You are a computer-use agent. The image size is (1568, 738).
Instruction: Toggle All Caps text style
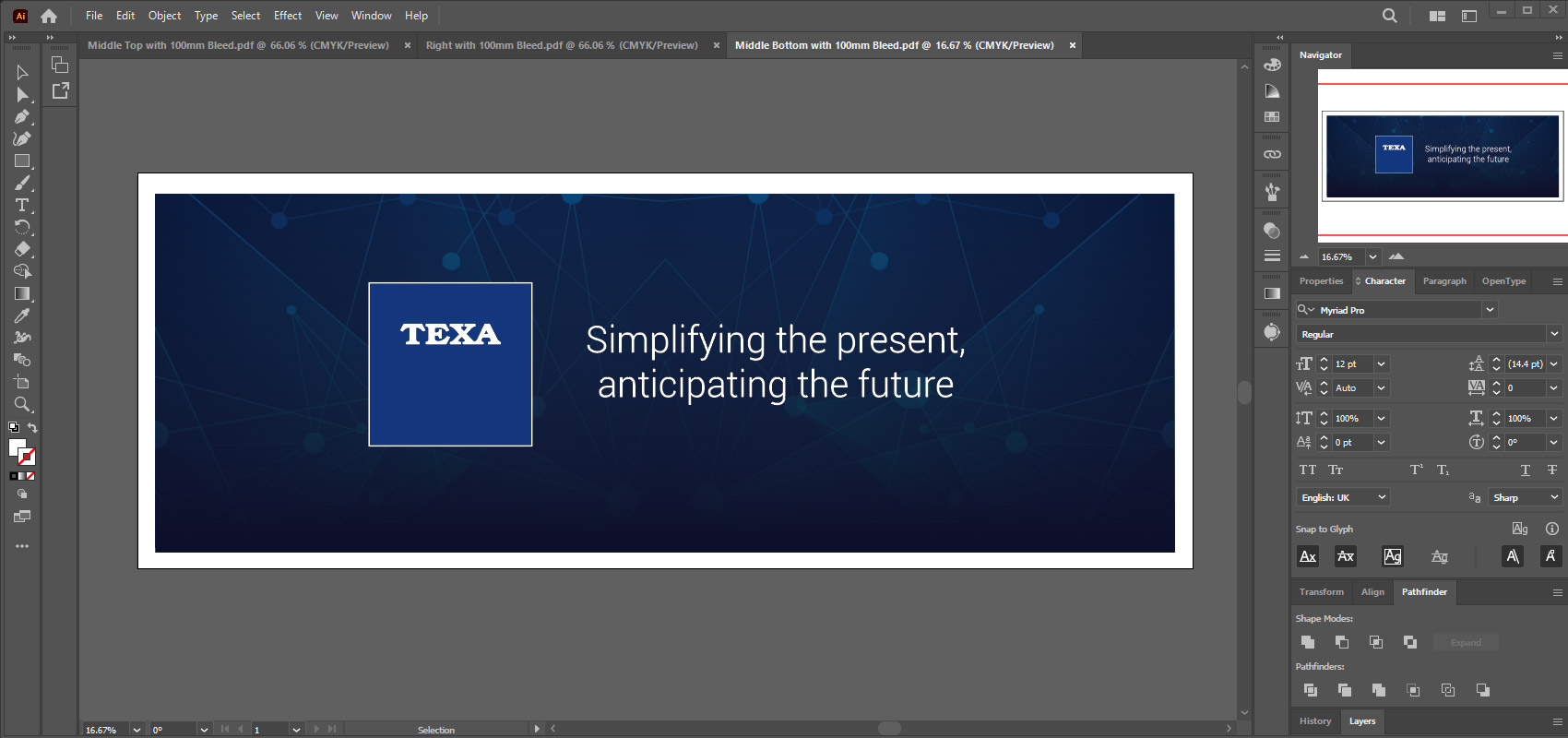coord(1308,470)
